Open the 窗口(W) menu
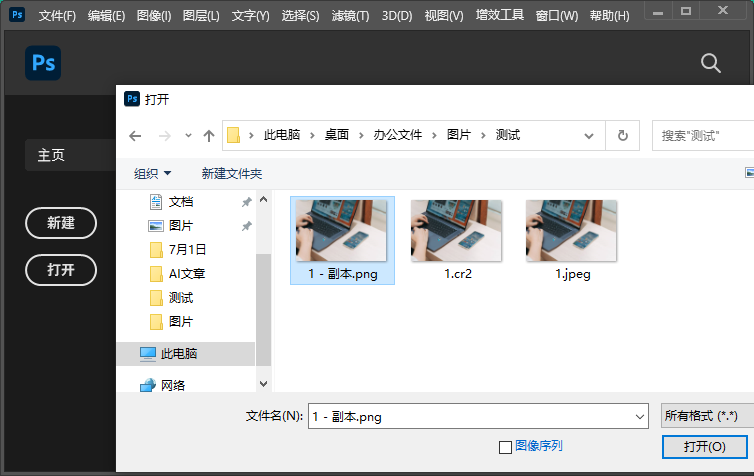Viewport: 754px width, 476px height. (x=557, y=16)
